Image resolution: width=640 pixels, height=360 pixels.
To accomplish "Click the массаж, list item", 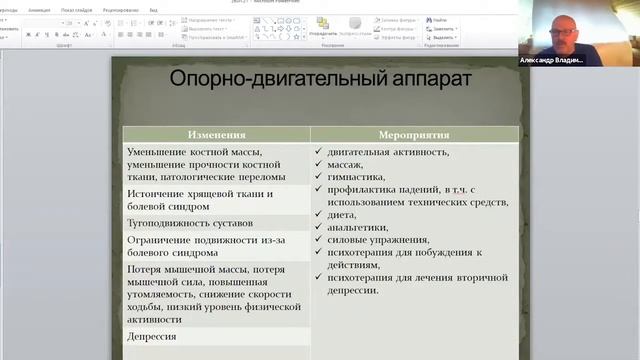I will tap(345, 165).
